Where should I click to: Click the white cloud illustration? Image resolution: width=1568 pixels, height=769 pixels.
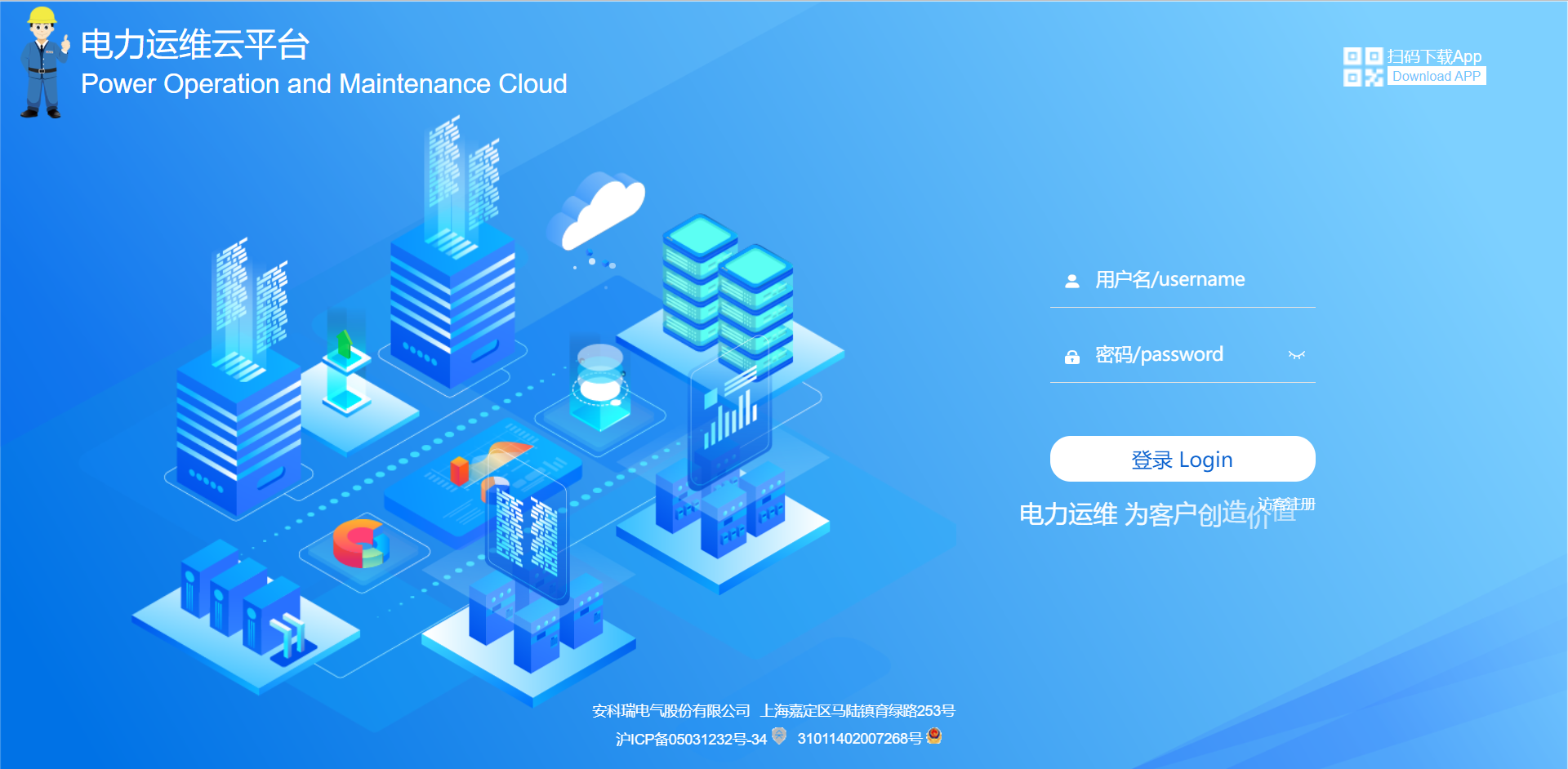[602, 210]
